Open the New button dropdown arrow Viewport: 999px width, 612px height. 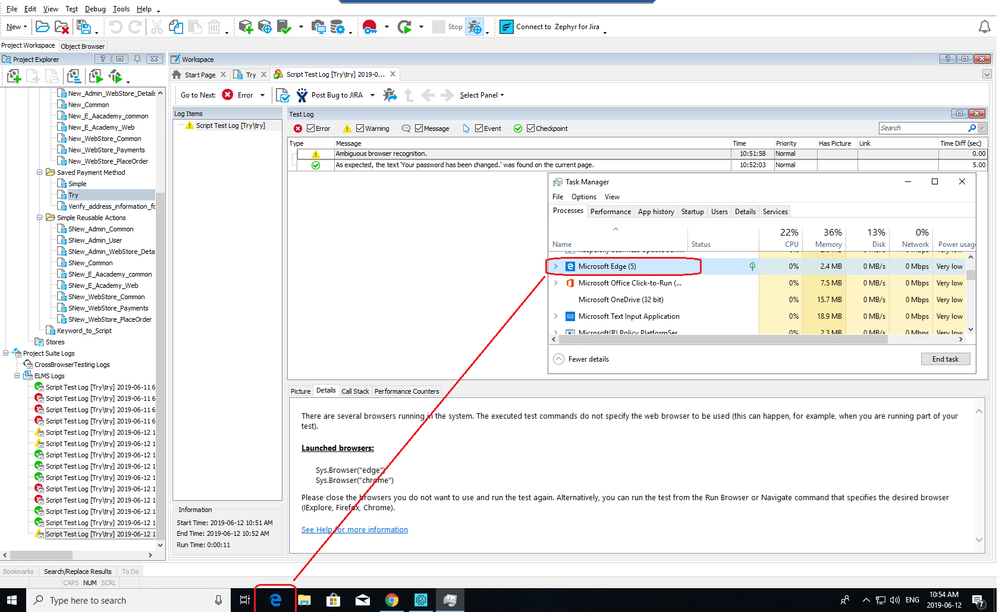click(25, 27)
